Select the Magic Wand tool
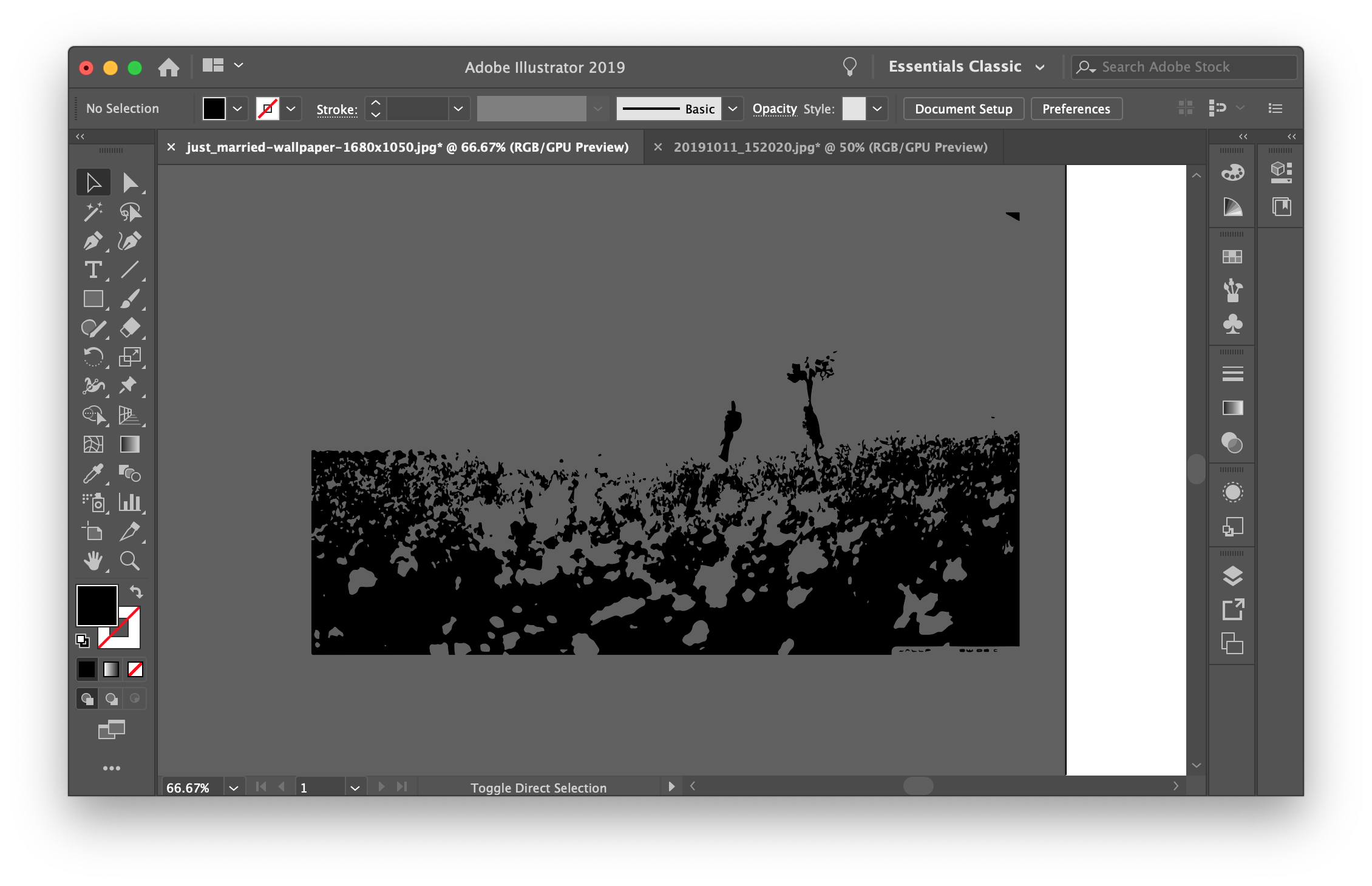Image resolution: width=1372 pixels, height=886 pixels. coord(93,212)
